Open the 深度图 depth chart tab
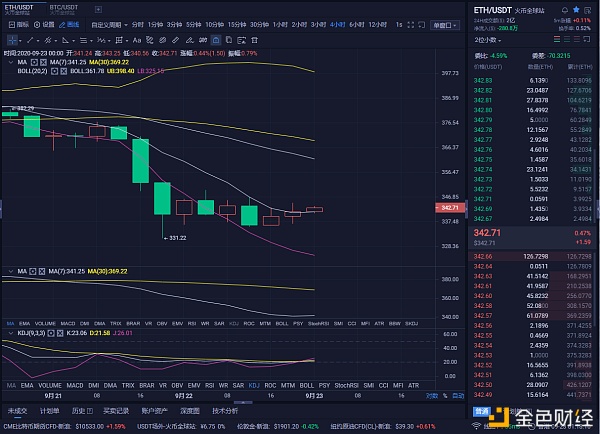600x434 pixels. click(x=190, y=411)
